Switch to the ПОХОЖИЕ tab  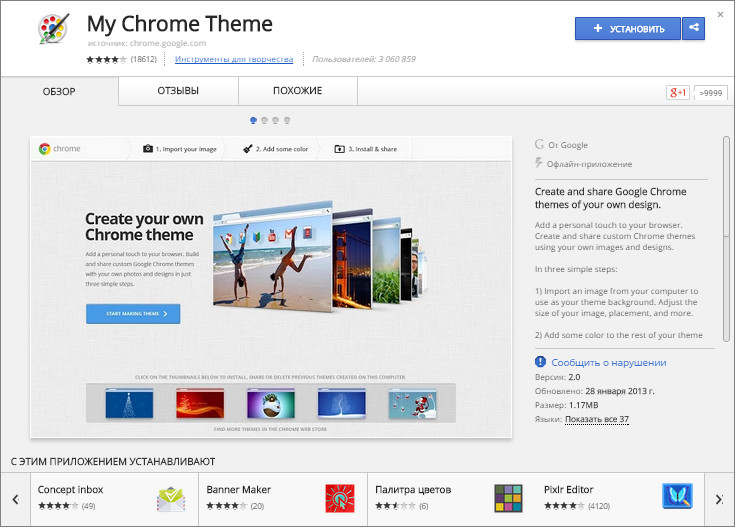(x=297, y=91)
